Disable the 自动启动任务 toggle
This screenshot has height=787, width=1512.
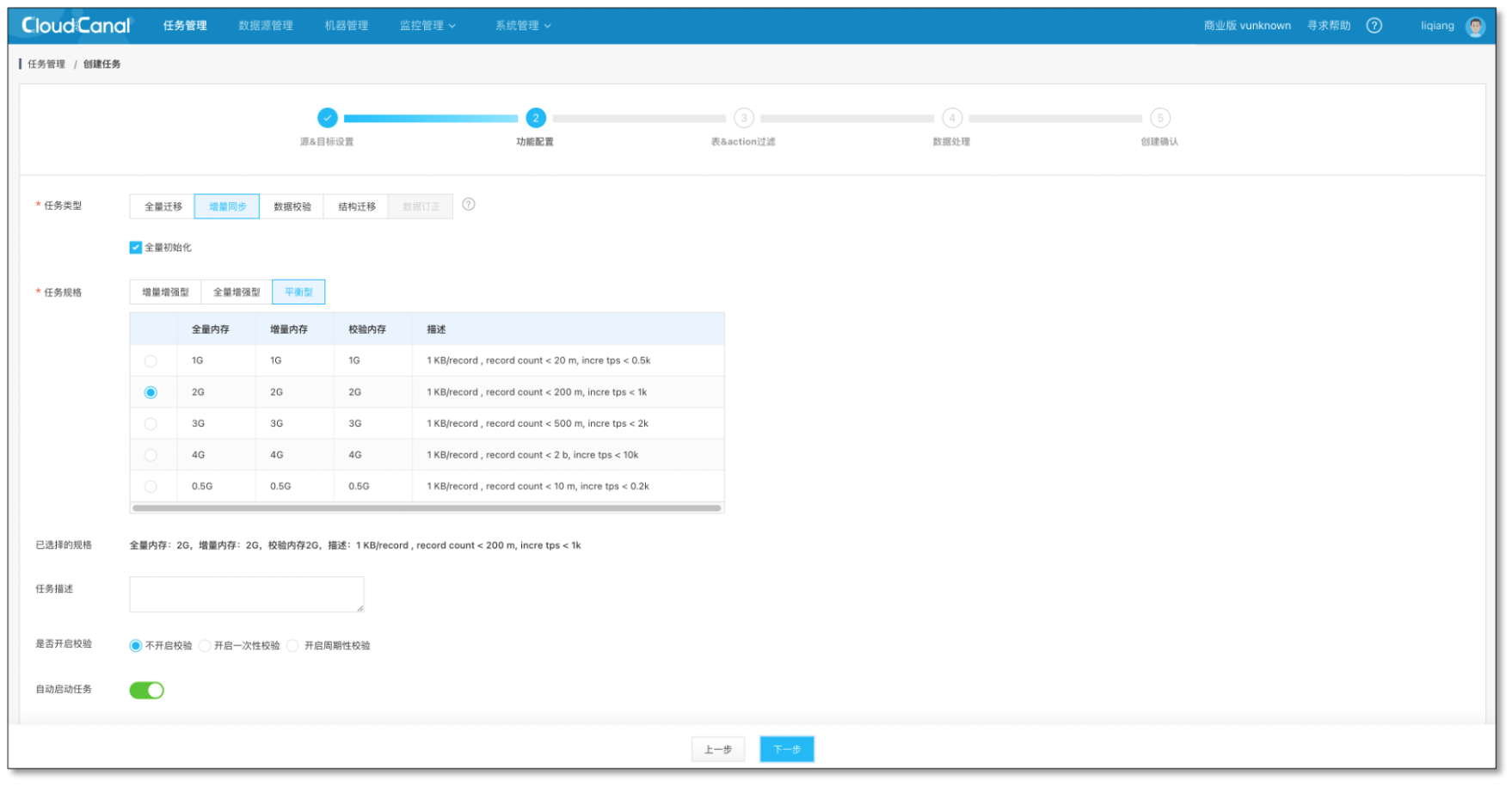(146, 689)
